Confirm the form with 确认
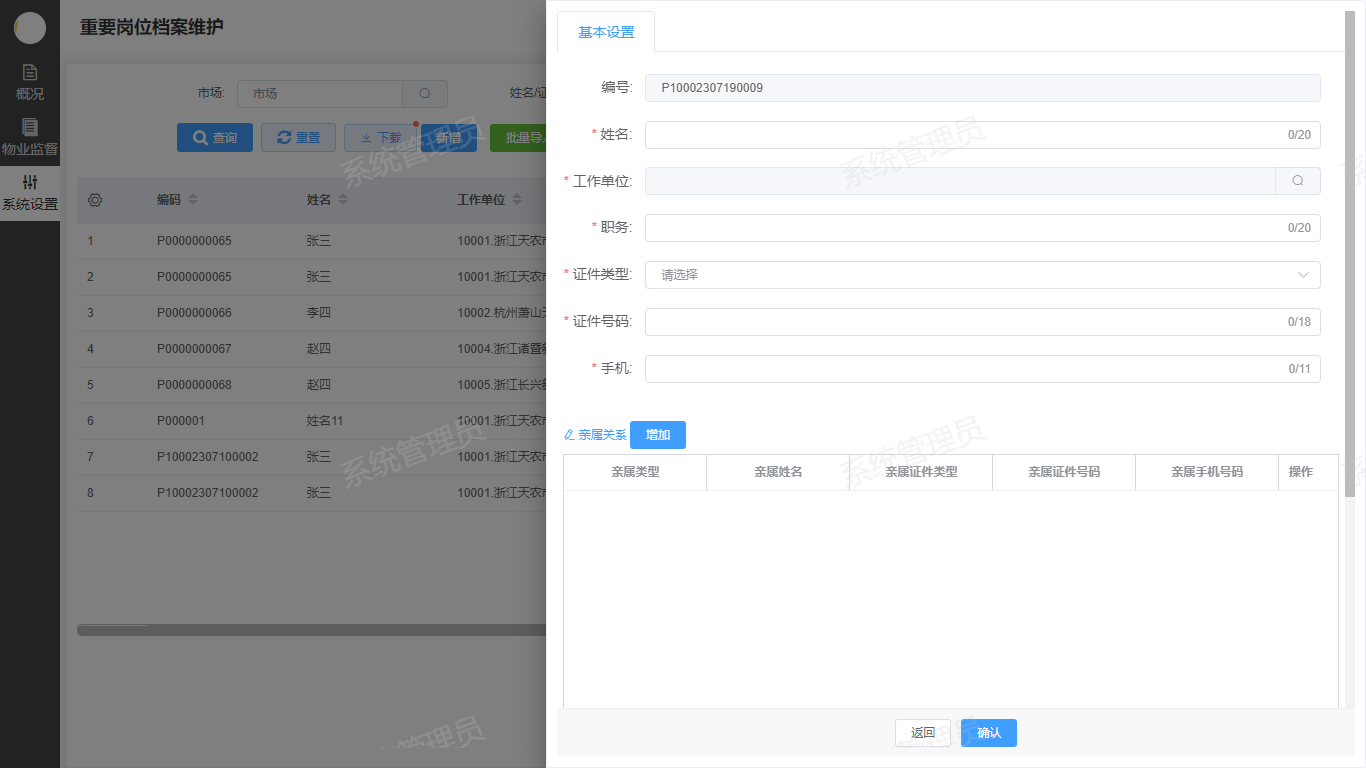Viewport: 1366px width, 768px height. coord(988,733)
